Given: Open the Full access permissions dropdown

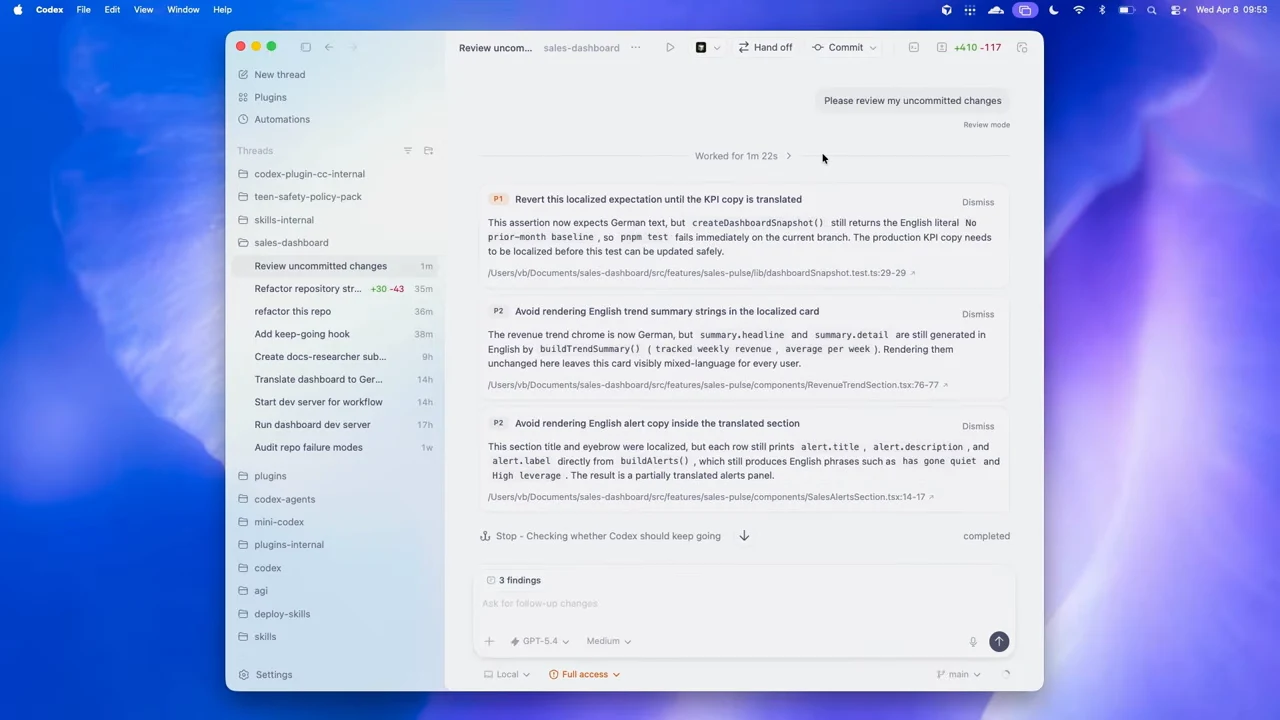Looking at the screenshot, I should (x=585, y=675).
